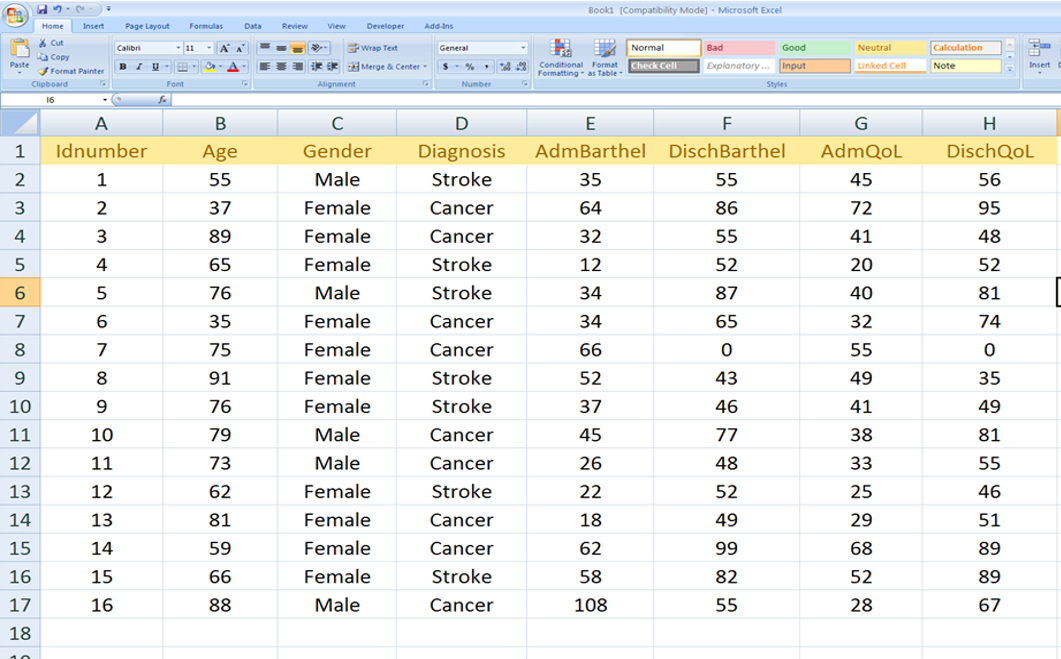The width and height of the screenshot is (1061, 659).
Task: Expand the General number format dropdown
Action: click(522, 48)
